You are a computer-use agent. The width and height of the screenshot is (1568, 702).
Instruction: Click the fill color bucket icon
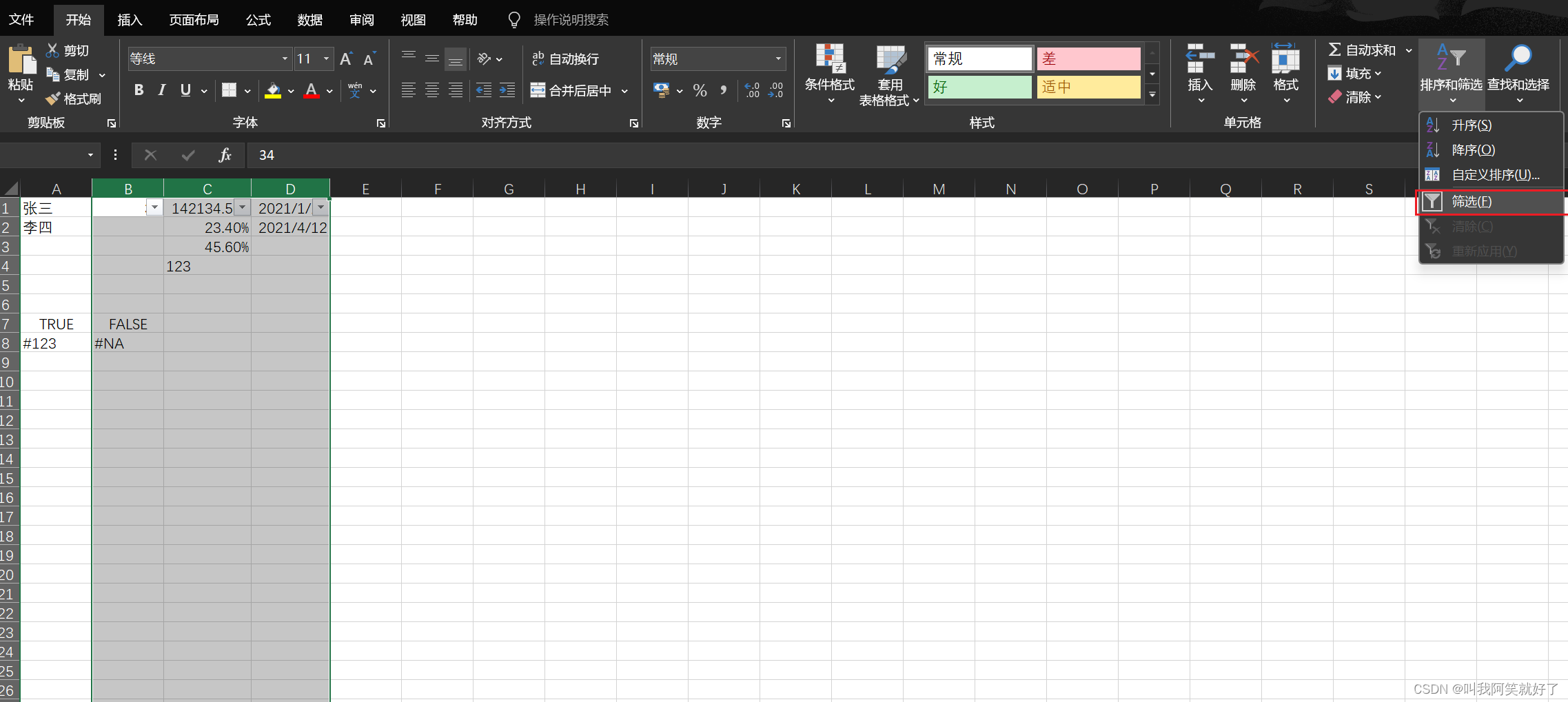[x=273, y=90]
